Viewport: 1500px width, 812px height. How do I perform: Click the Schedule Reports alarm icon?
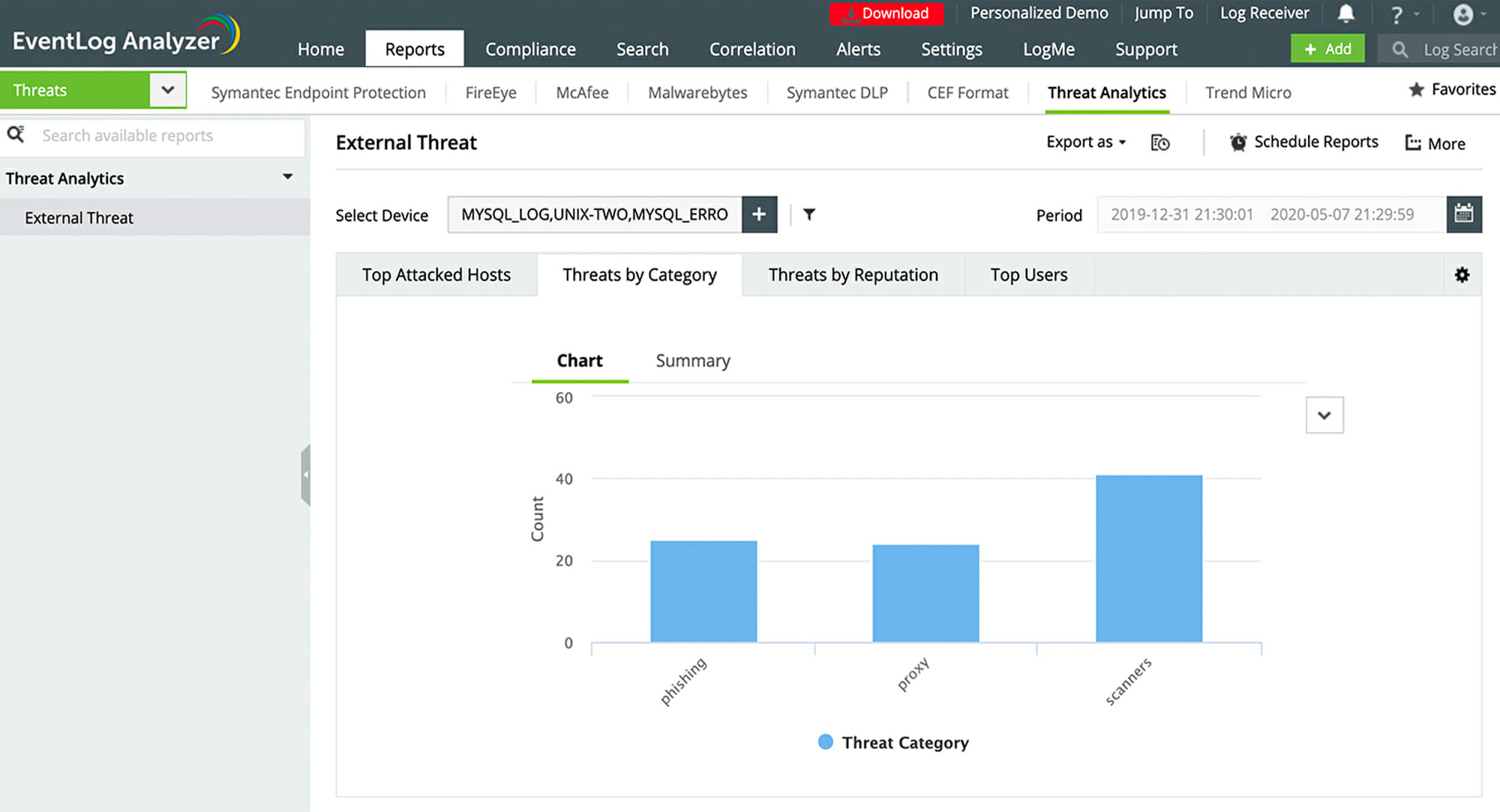1238,142
